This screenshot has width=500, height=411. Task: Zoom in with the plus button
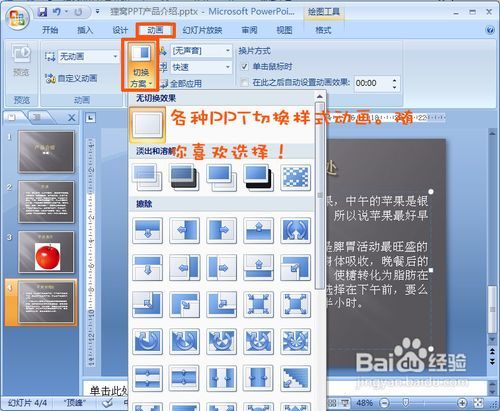pyautogui.click(x=462, y=404)
